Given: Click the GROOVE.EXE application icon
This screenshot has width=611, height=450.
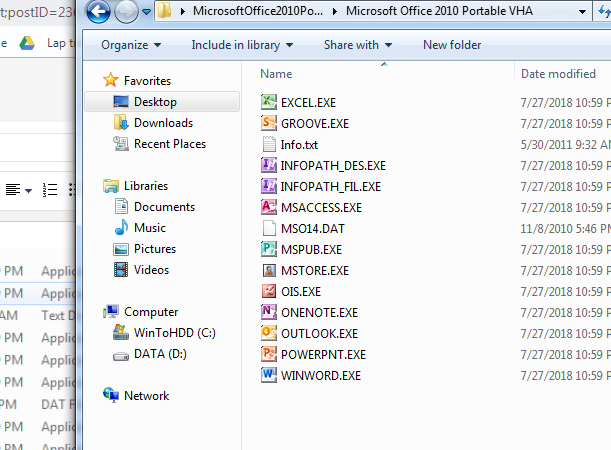Looking at the screenshot, I should [269, 124].
